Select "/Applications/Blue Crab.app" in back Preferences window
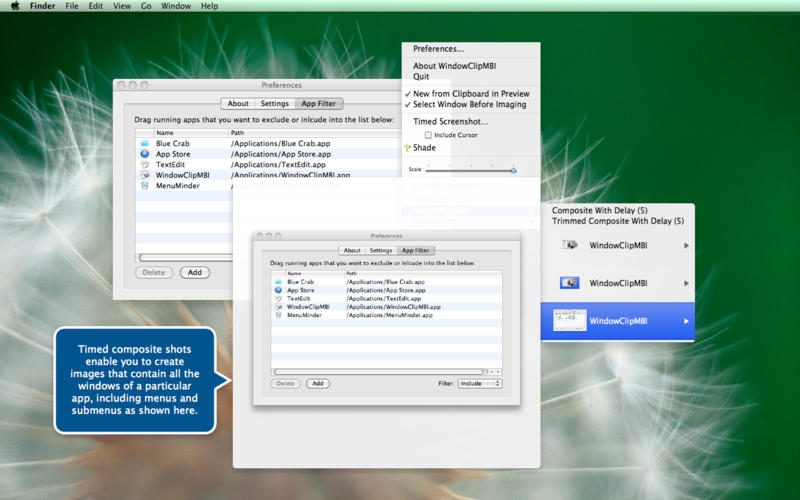This screenshot has height=500, width=800. point(281,143)
